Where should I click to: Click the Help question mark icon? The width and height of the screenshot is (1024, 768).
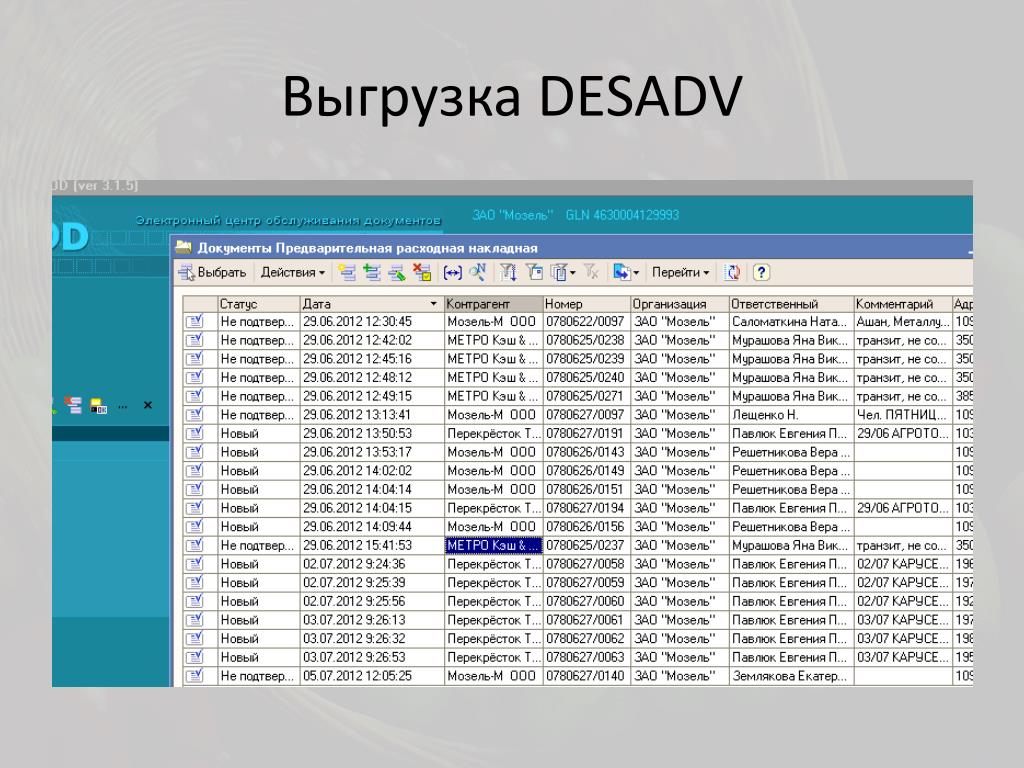click(761, 273)
